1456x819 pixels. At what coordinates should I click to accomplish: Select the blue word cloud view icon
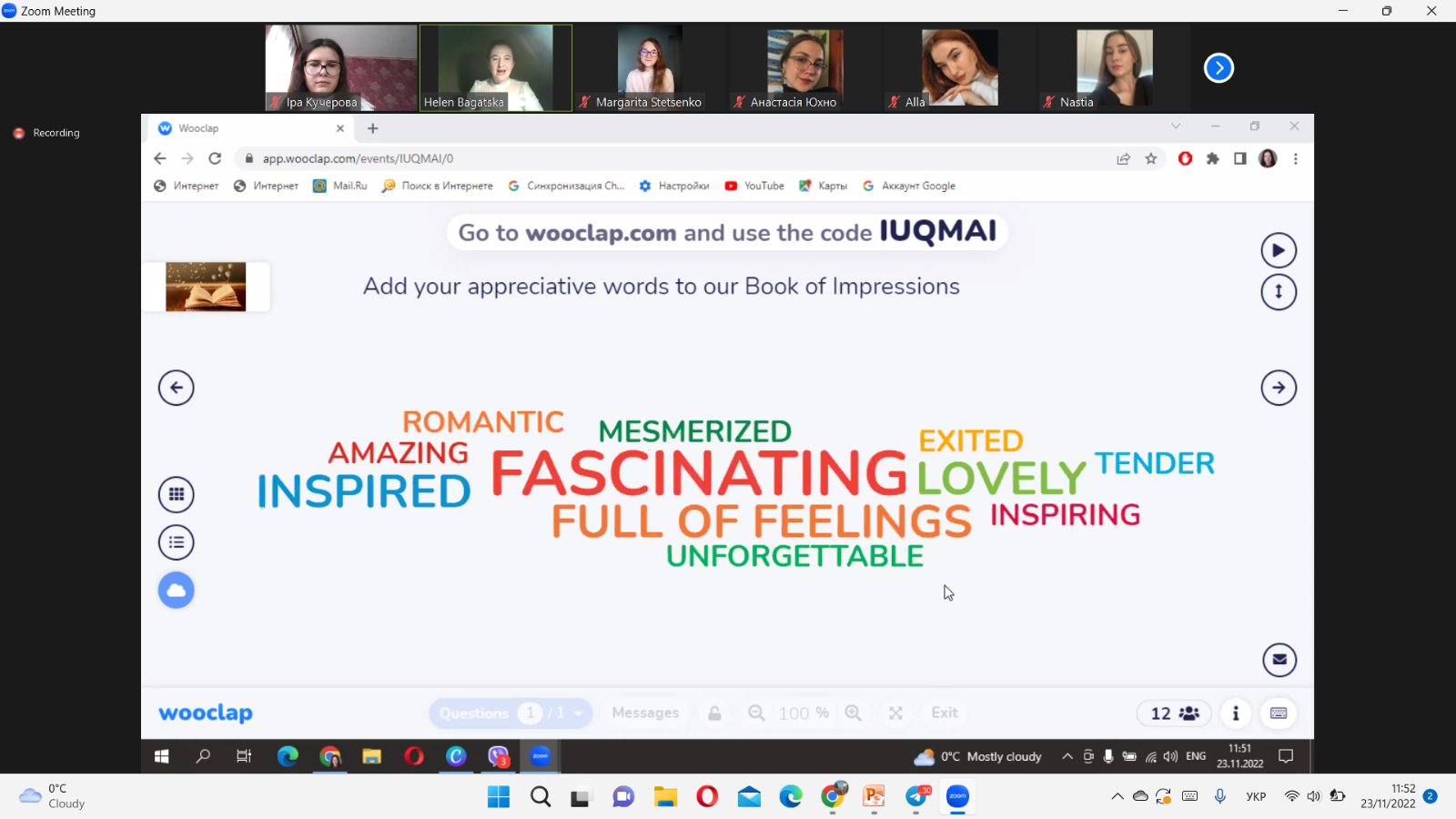click(176, 591)
